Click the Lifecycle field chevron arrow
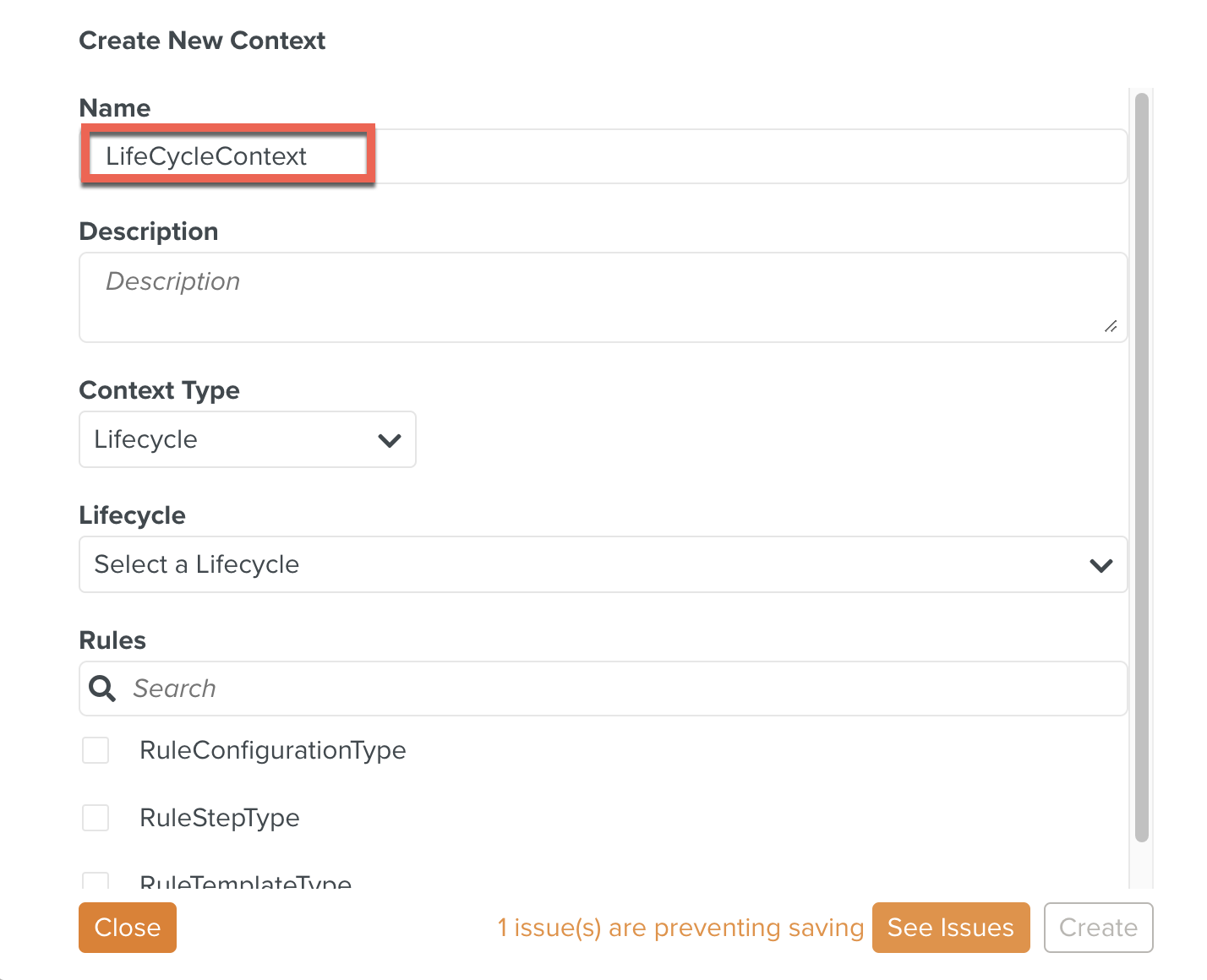The width and height of the screenshot is (1207, 980). click(x=1100, y=565)
